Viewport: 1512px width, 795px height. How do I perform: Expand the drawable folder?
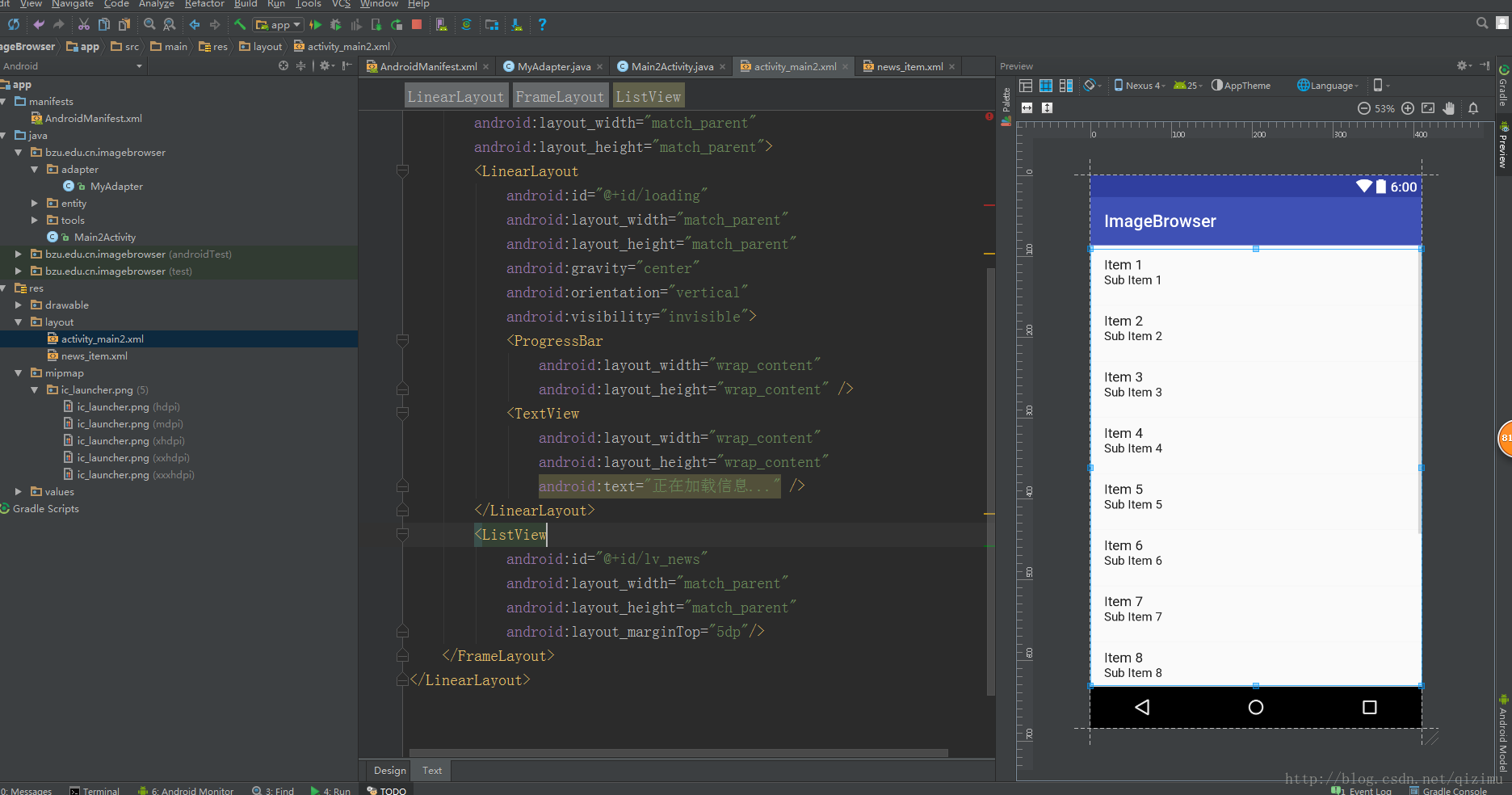(19, 305)
